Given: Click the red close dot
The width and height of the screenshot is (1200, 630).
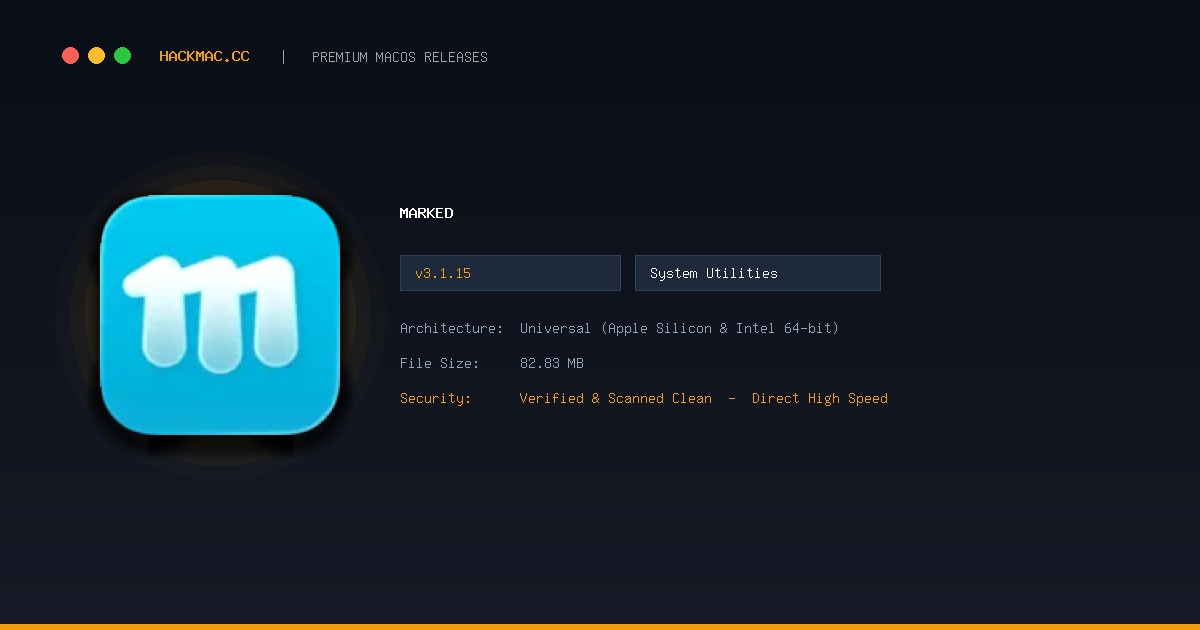Looking at the screenshot, I should coord(70,56).
